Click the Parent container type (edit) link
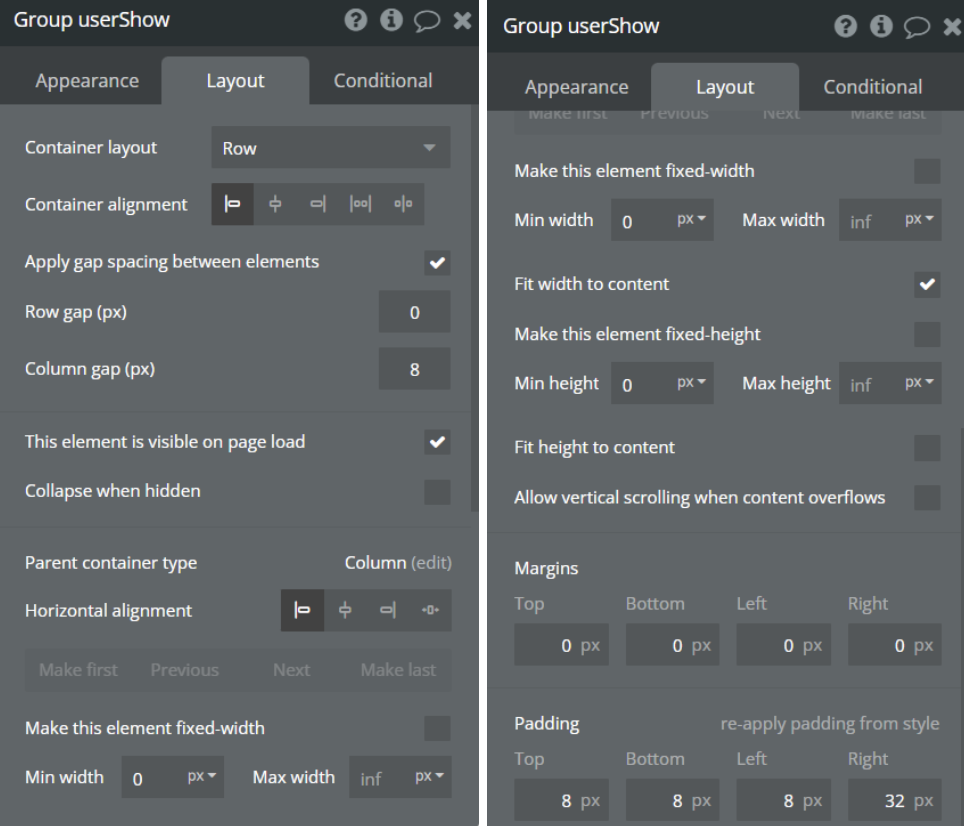The height and width of the screenshot is (826, 964). point(431,563)
